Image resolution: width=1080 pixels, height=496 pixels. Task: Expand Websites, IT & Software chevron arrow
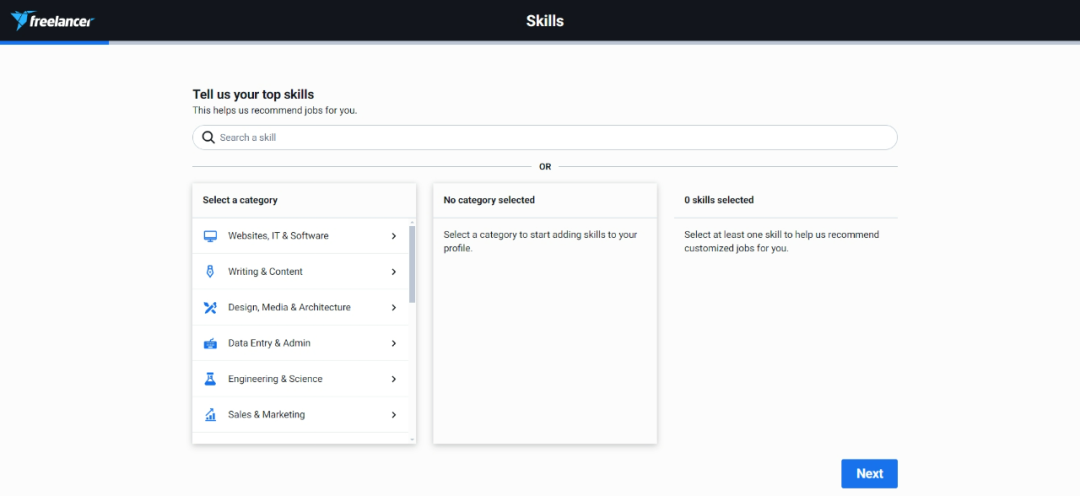394,236
